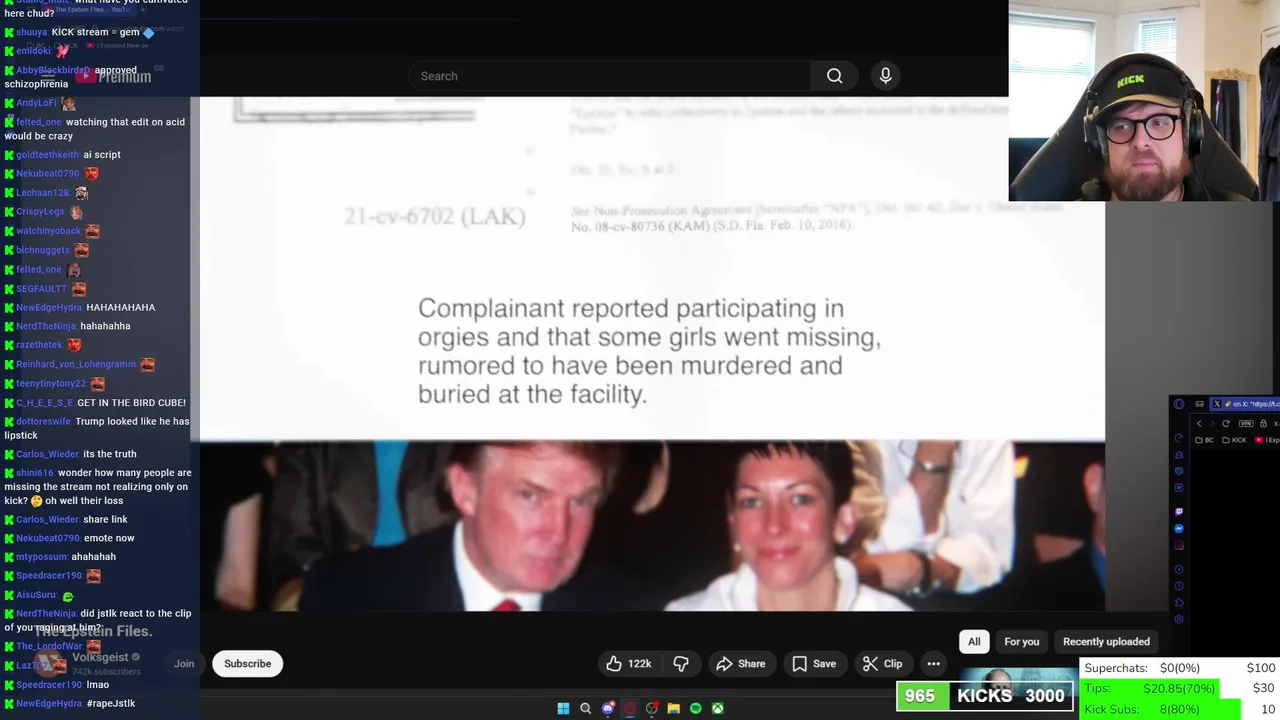This screenshot has height=720, width=1280.
Task: Save the video to a playlist
Action: 814,663
